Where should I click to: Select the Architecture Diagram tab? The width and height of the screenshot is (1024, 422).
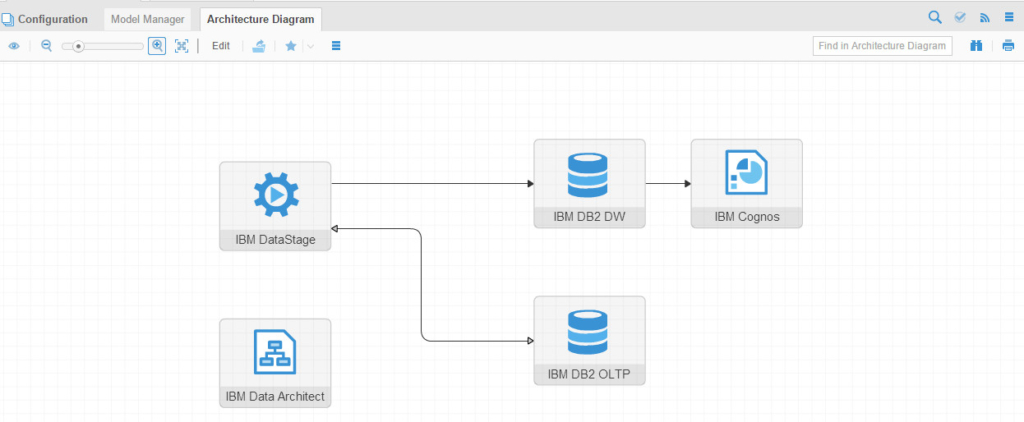(x=261, y=19)
